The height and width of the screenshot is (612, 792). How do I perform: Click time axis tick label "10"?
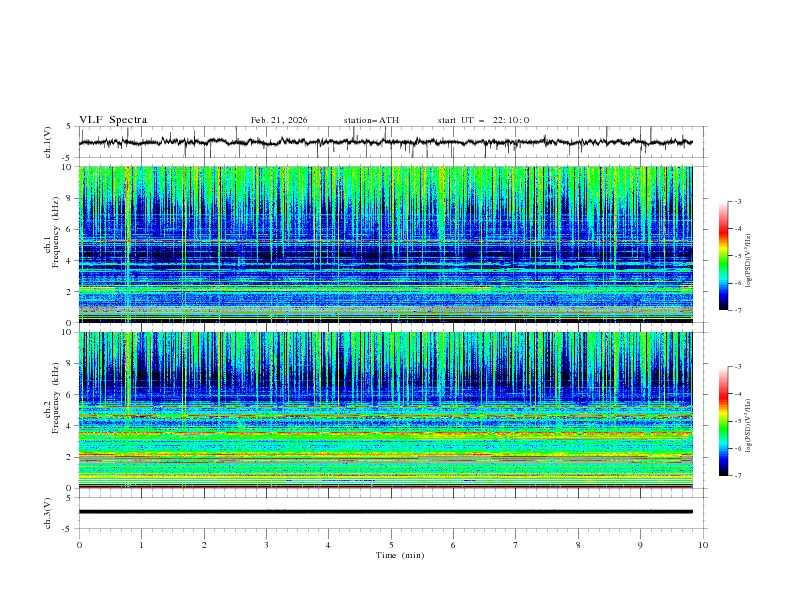[703, 545]
